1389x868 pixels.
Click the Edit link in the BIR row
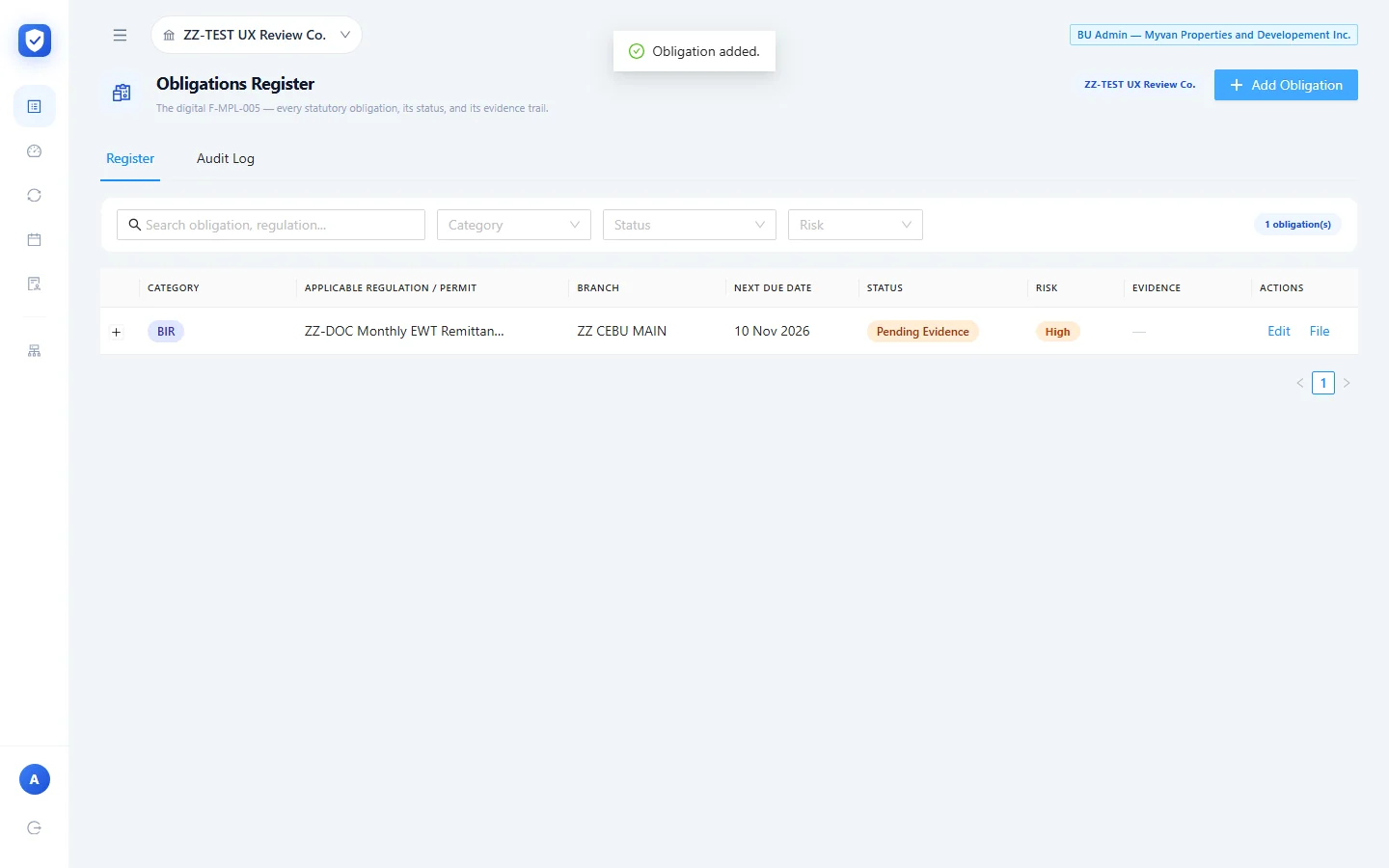pos(1279,331)
